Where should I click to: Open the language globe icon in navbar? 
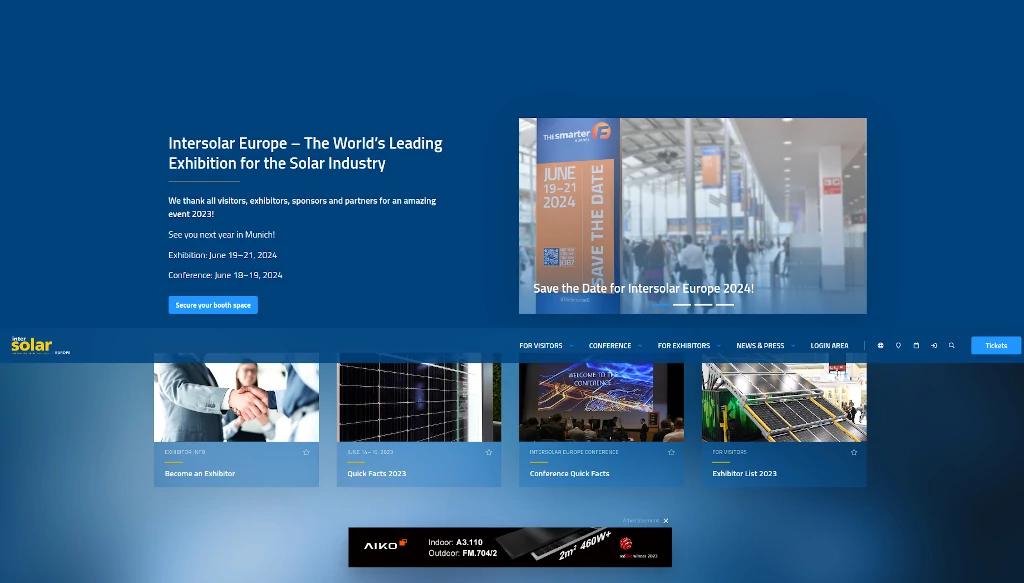tap(880, 345)
